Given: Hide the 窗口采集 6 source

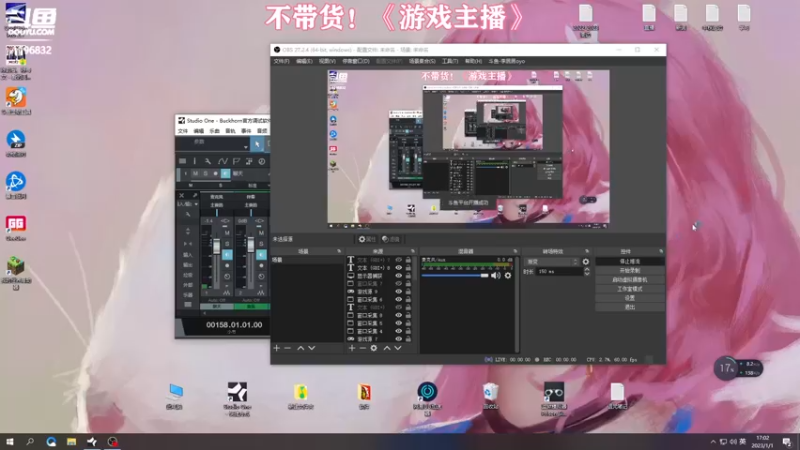Looking at the screenshot, I should 398,299.
